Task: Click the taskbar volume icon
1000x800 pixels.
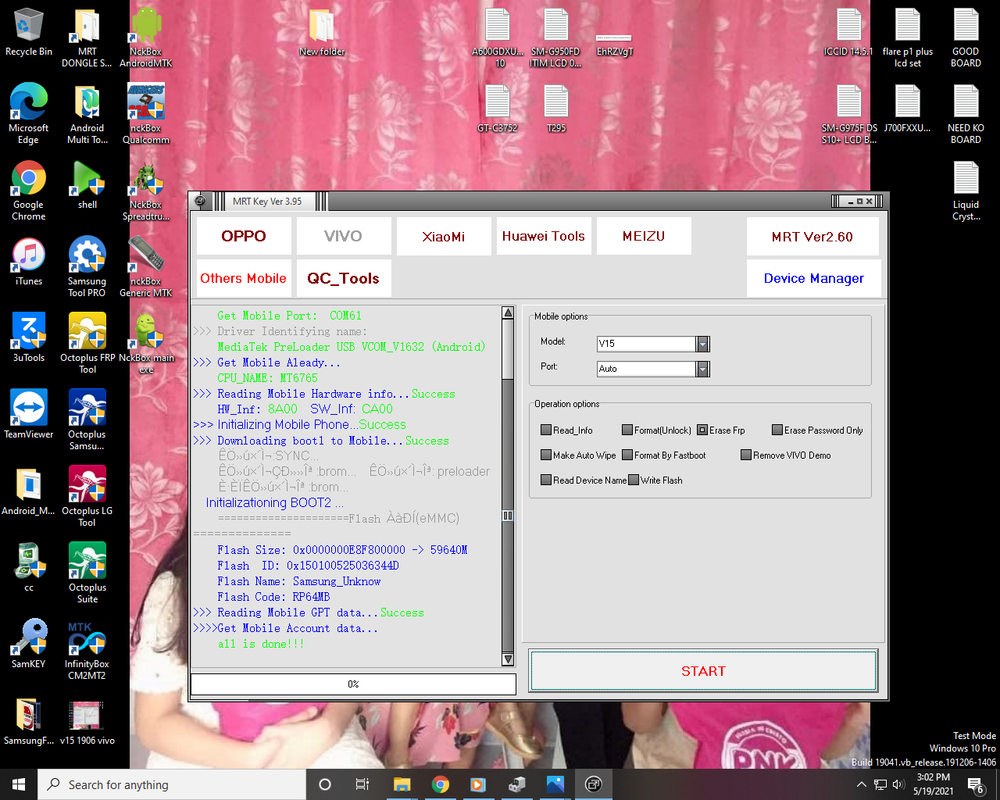Action: [898, 785]
